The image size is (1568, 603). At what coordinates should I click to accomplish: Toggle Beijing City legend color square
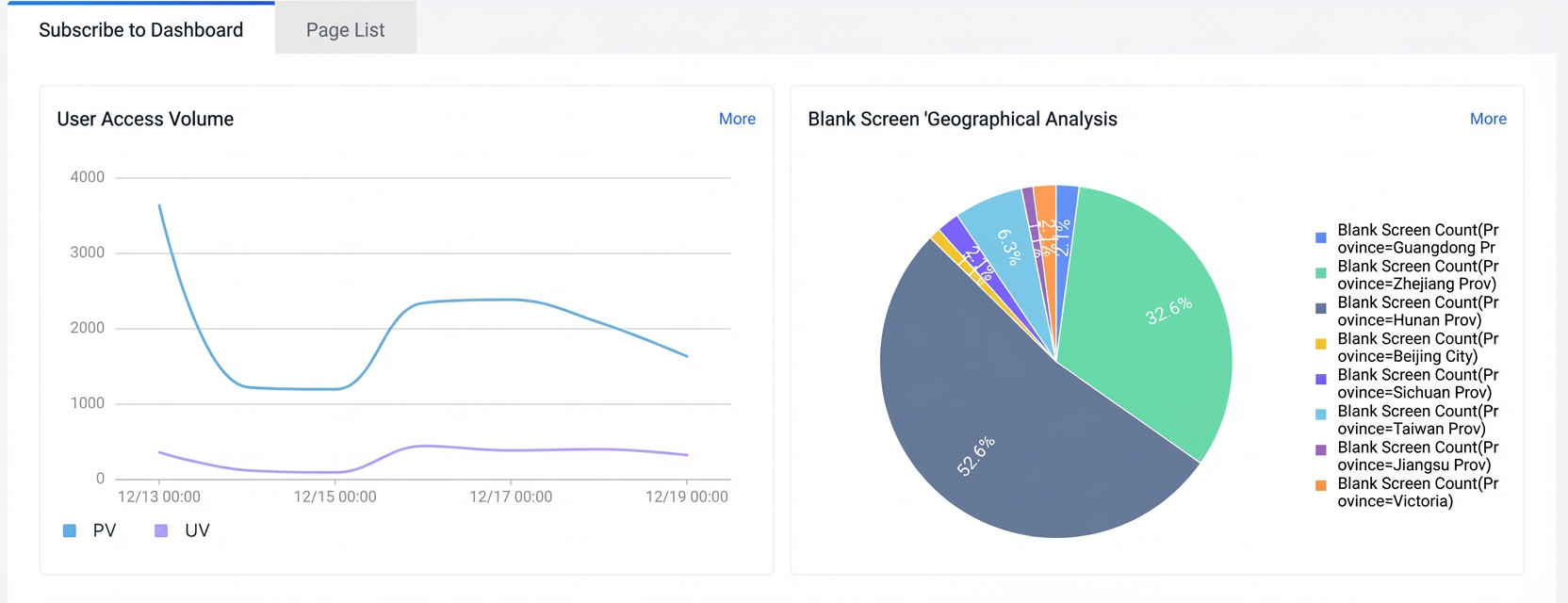[x=1321, y=344]
